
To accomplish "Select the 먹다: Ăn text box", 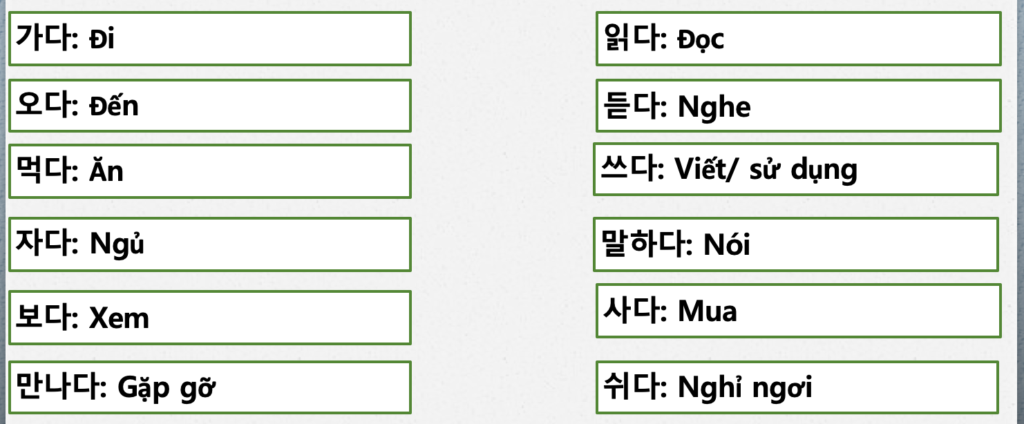I will coord(210,171).
